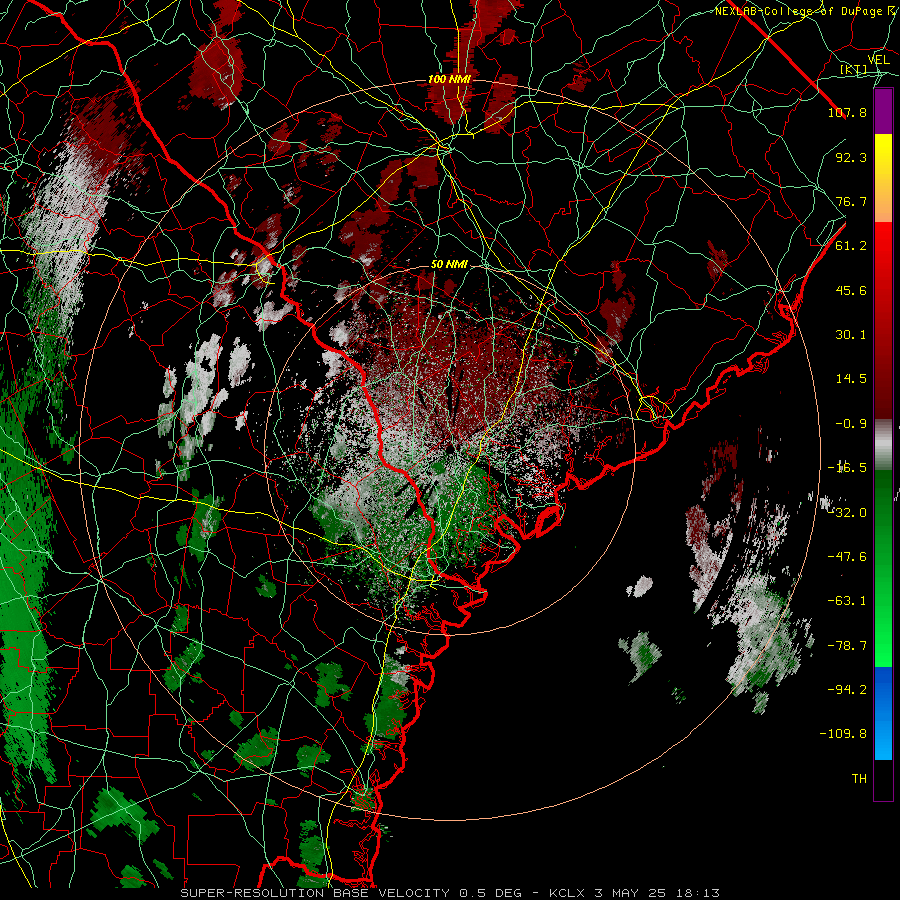Pick the blue segment of velocity color bar
The image size is (900, 900).
coord(883,713)
